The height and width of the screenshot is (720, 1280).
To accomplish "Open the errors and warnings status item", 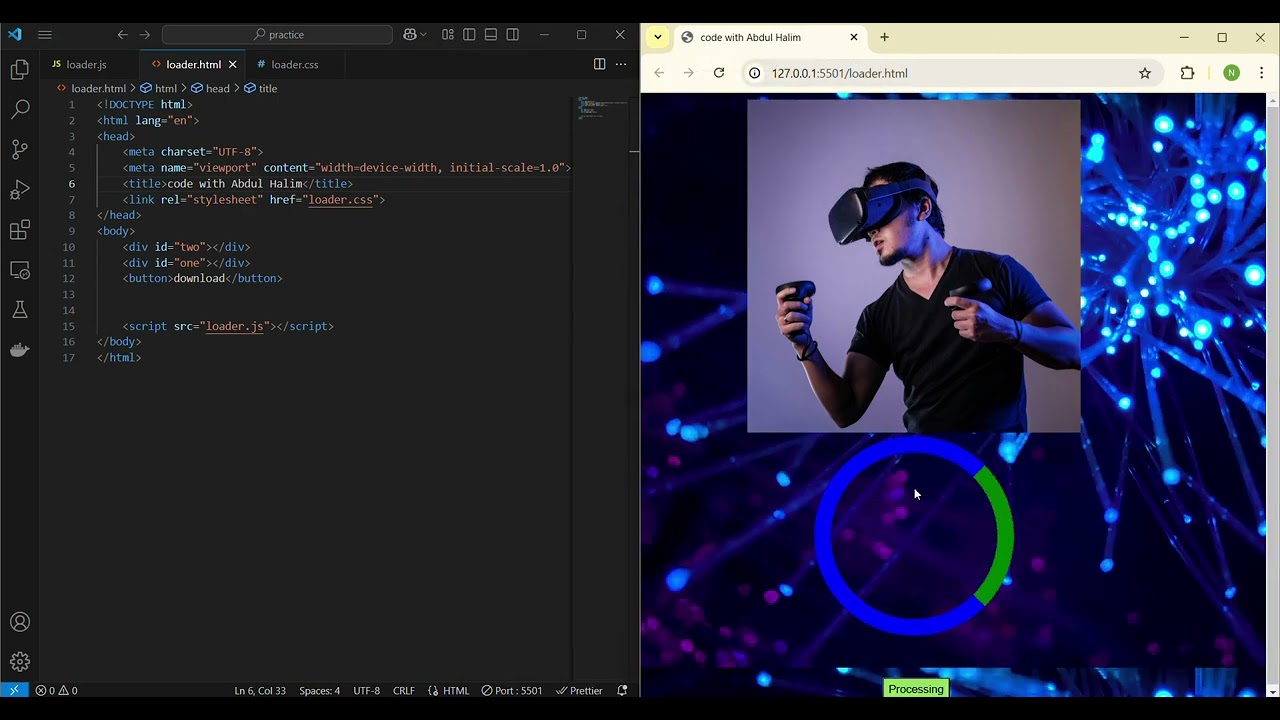I will pos(57,690).
